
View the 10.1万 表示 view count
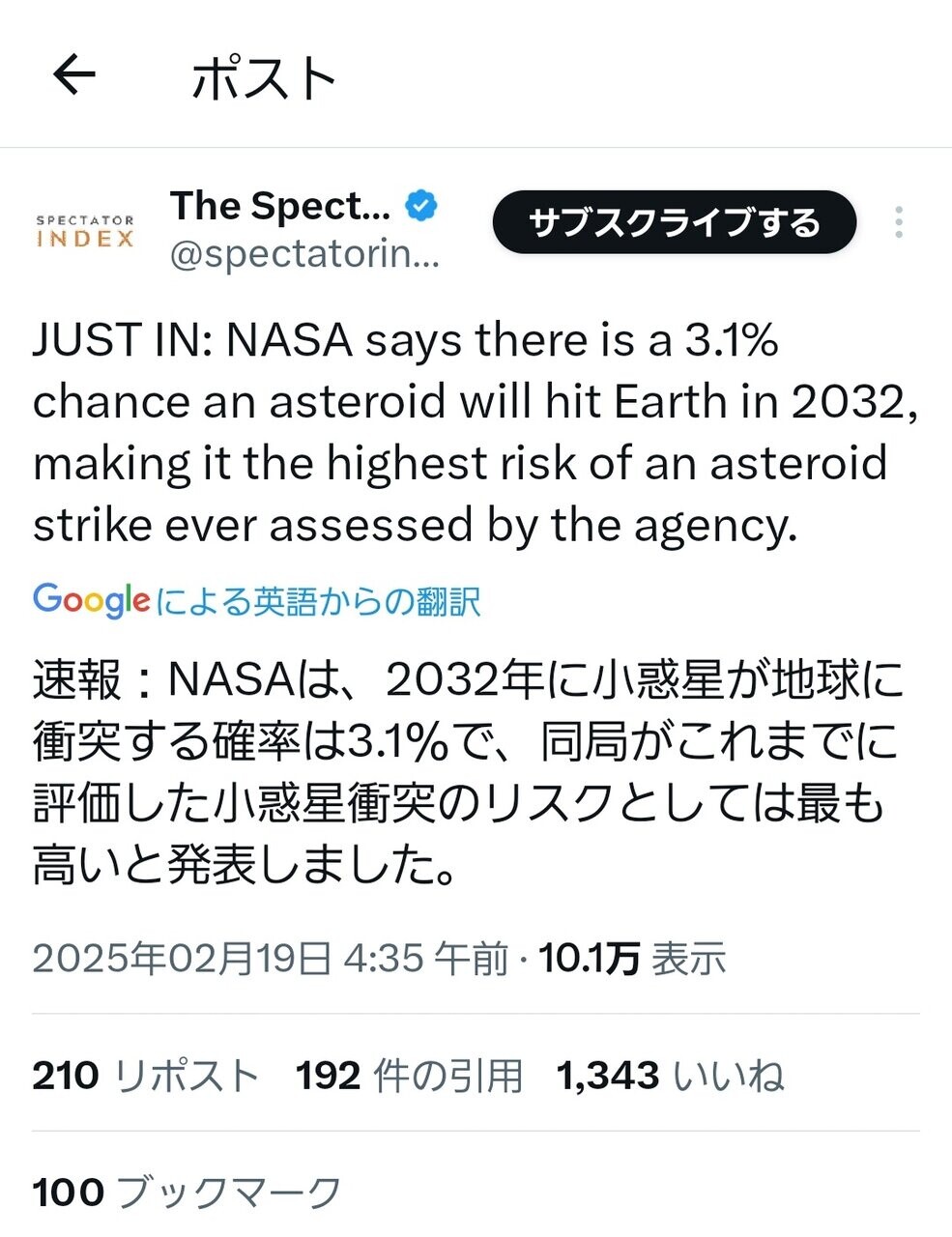(x=632, y=958)
